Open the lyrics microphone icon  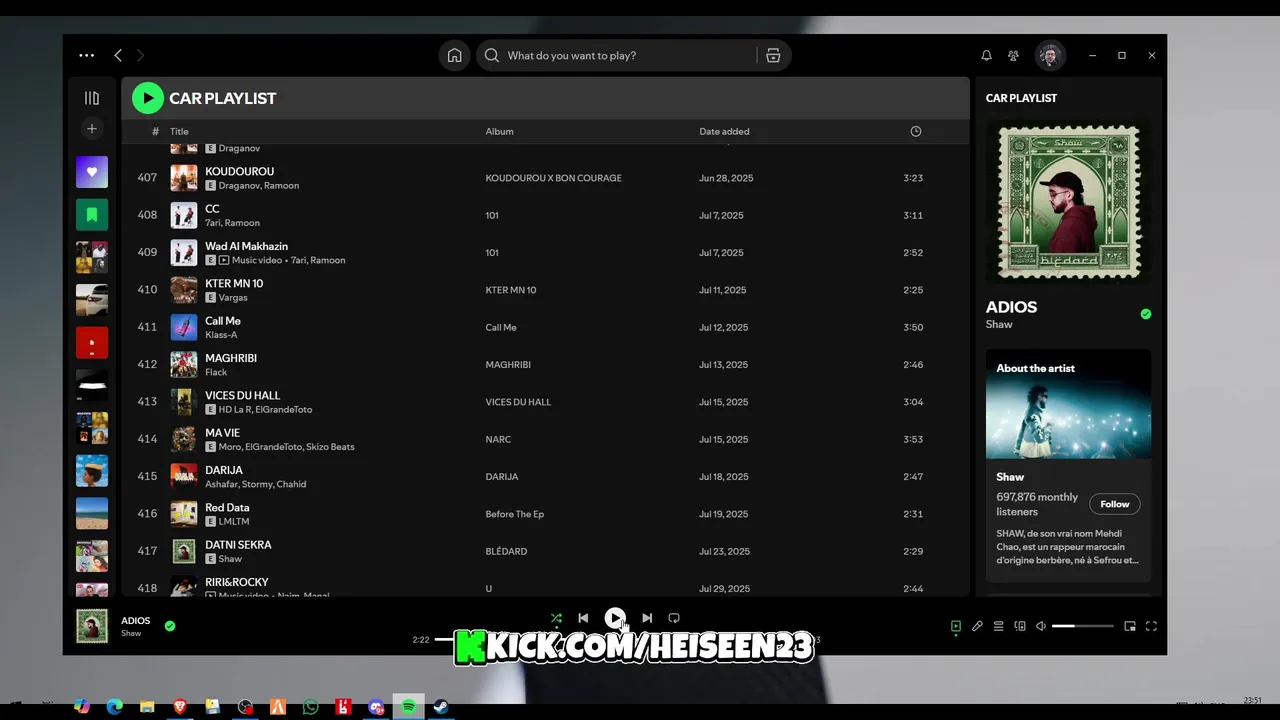[x=977, y=626]
